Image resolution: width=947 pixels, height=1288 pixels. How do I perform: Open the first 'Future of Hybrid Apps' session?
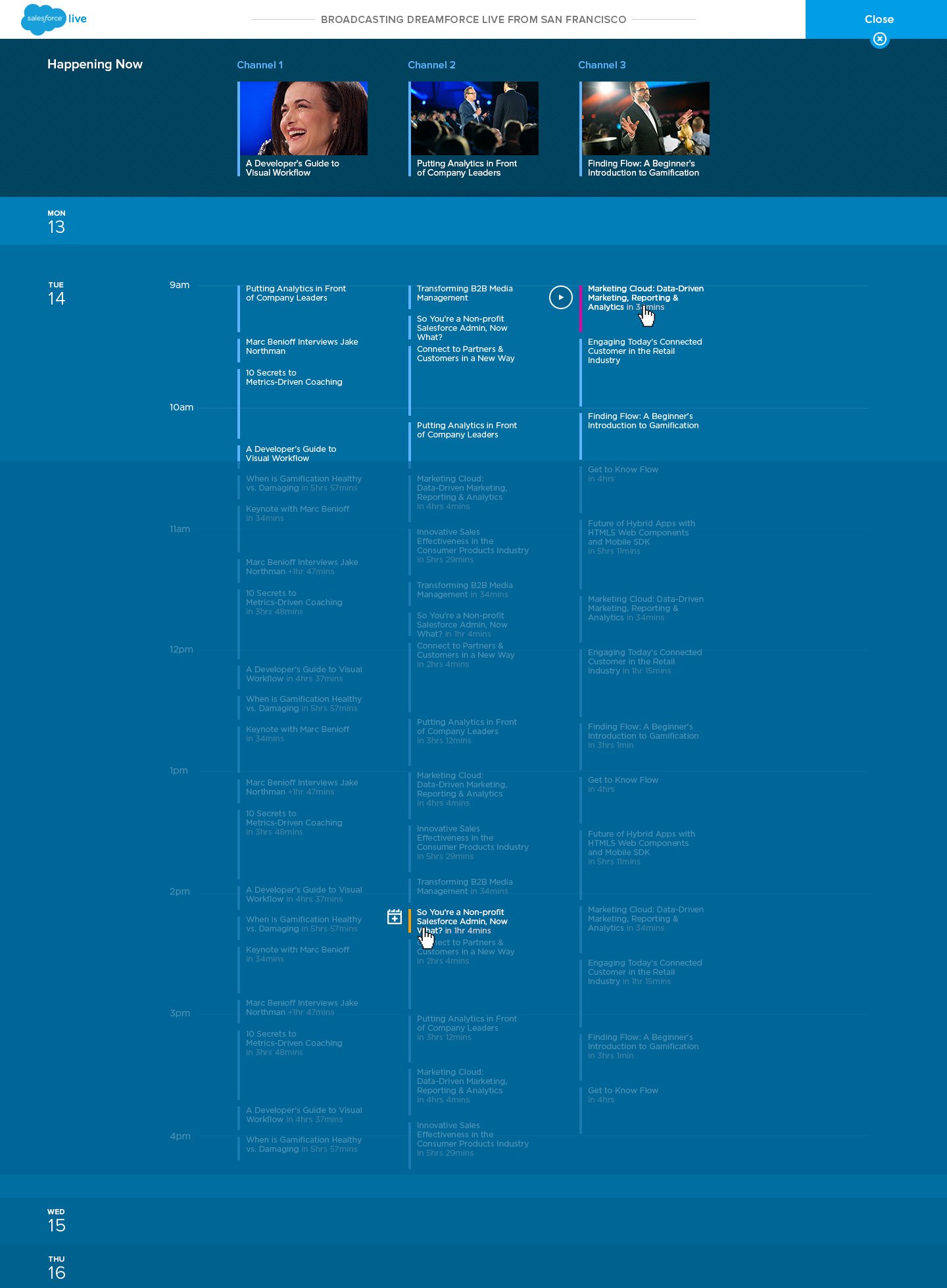click(641, 537)
